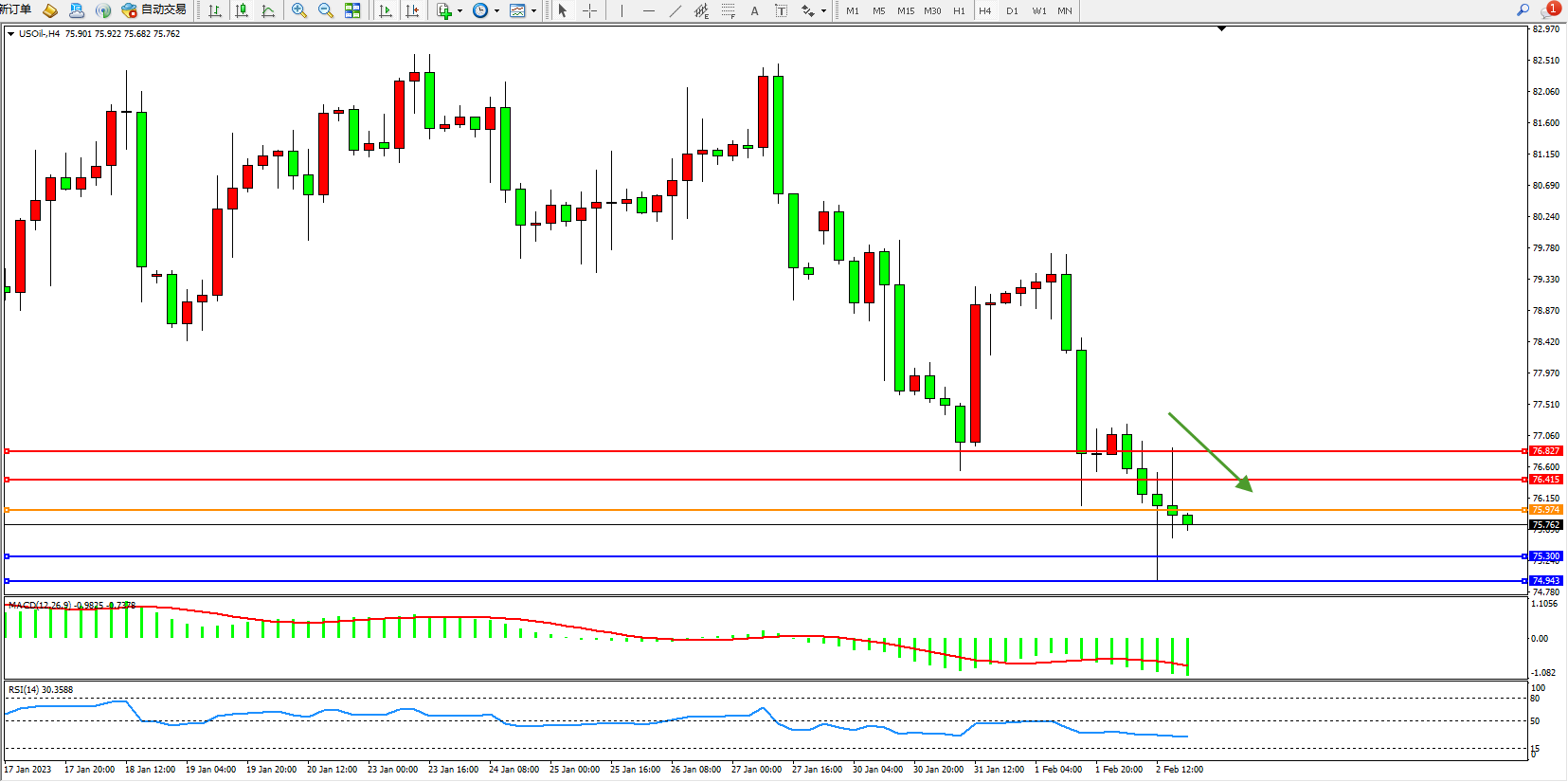Image resolution: width=1568 pixels, height=782 pixels.
Task: Open the tile windows layout icon
Action: (352, 10)
